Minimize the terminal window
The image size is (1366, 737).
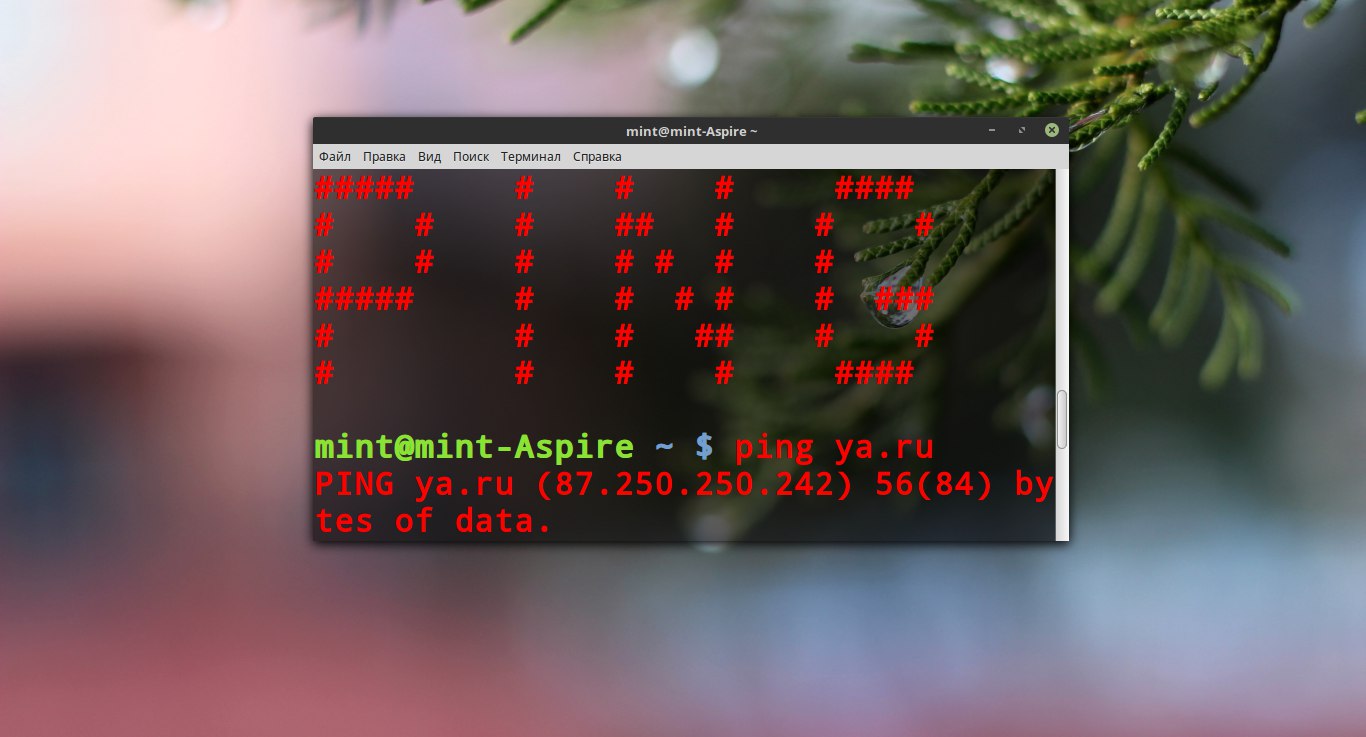coord(992,130)
